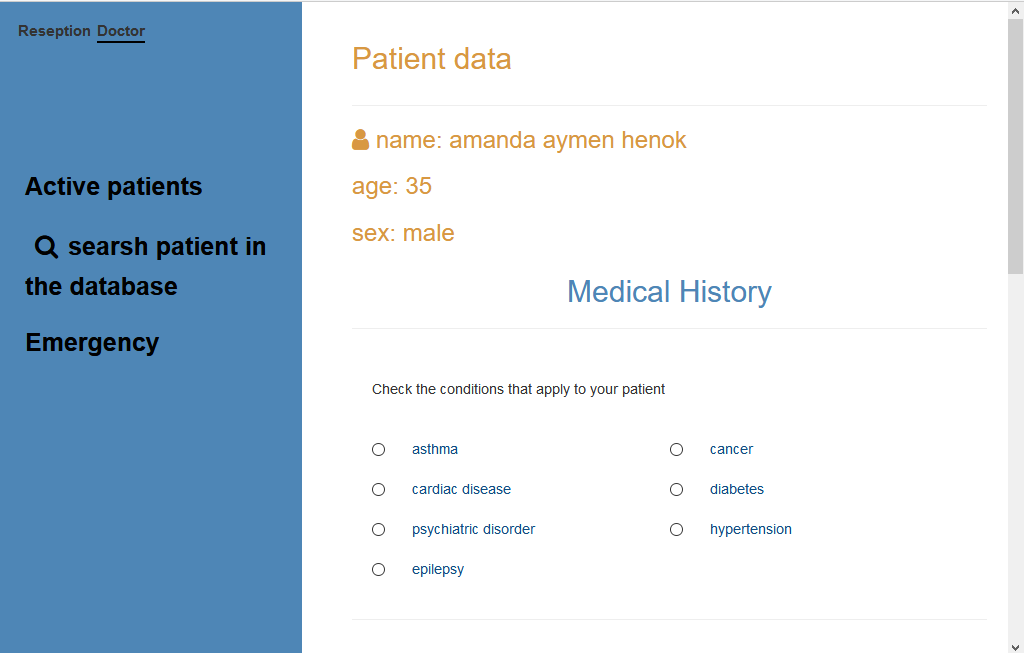
Task: Select the psychiatric disorder option
Action: click(x=378, y=529)
